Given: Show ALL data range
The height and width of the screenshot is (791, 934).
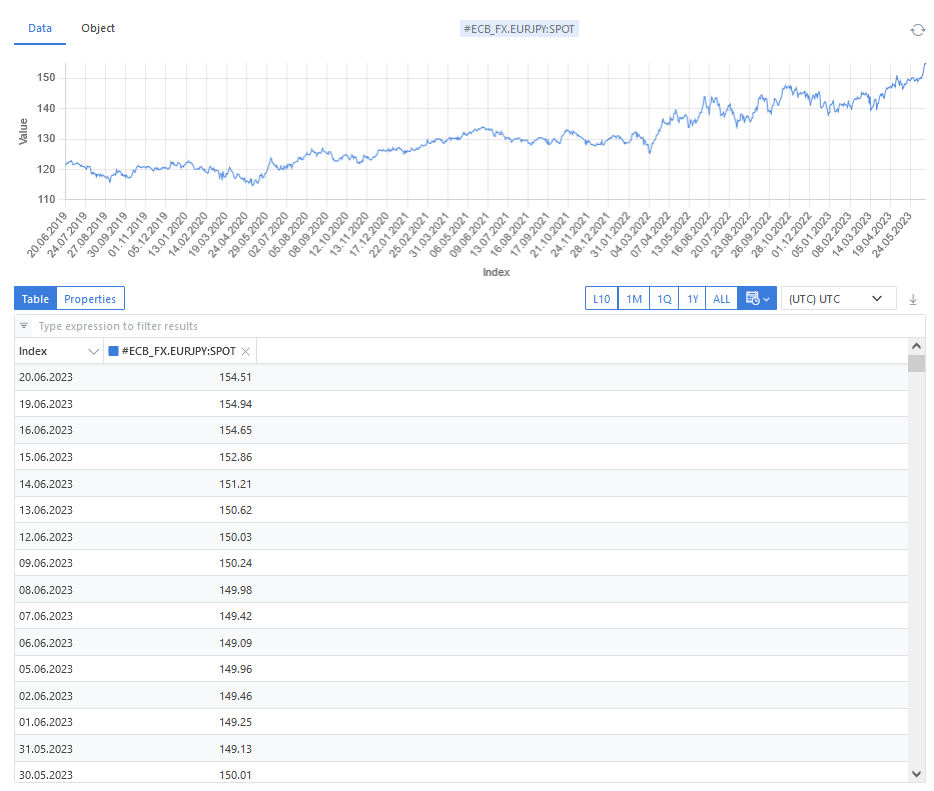Looking at the screenshot, I should [721, 299].
